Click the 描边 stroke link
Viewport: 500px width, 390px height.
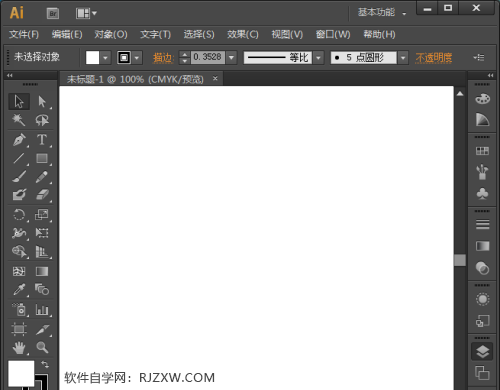(x=163, y=58)
